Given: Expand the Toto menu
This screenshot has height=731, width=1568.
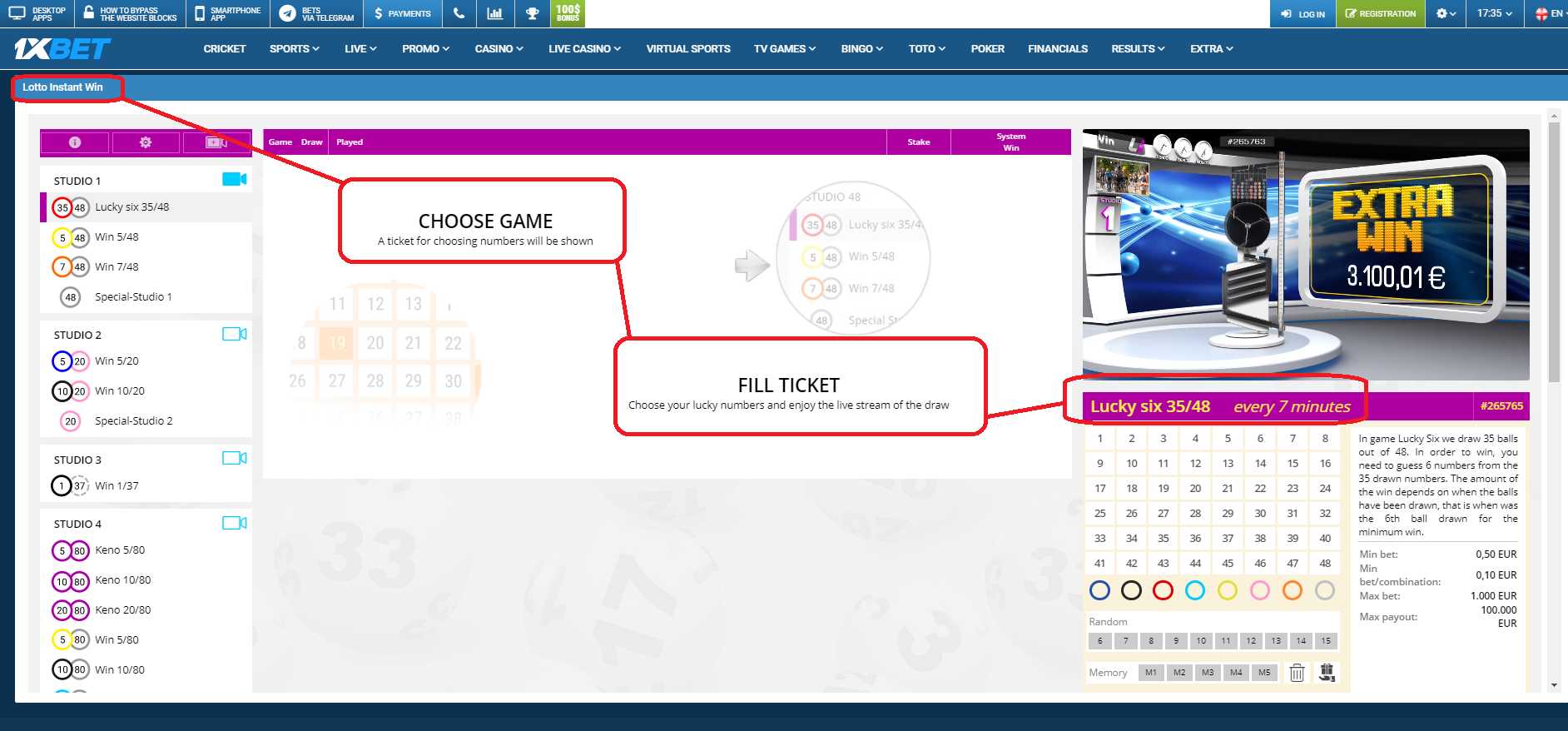Looking at the screenshot, I should [926, 49].
